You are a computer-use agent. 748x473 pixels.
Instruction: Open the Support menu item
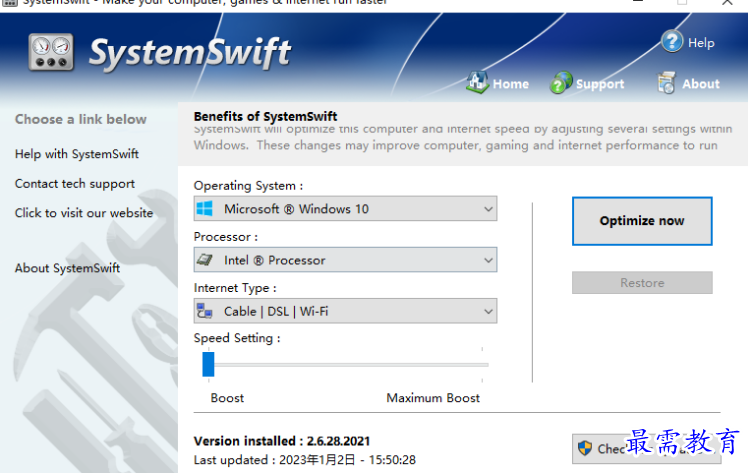(600, 84)
